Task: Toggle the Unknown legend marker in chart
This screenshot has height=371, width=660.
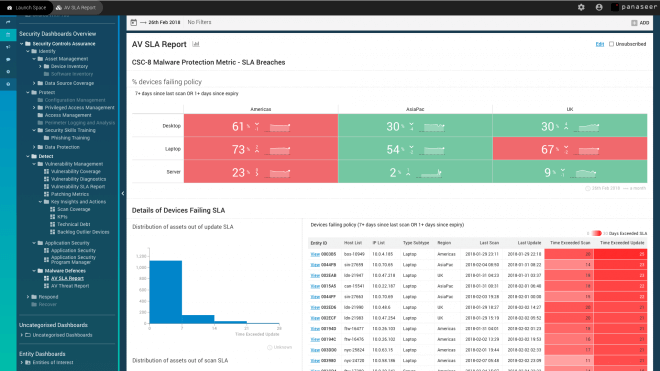Action: (269, 347)
